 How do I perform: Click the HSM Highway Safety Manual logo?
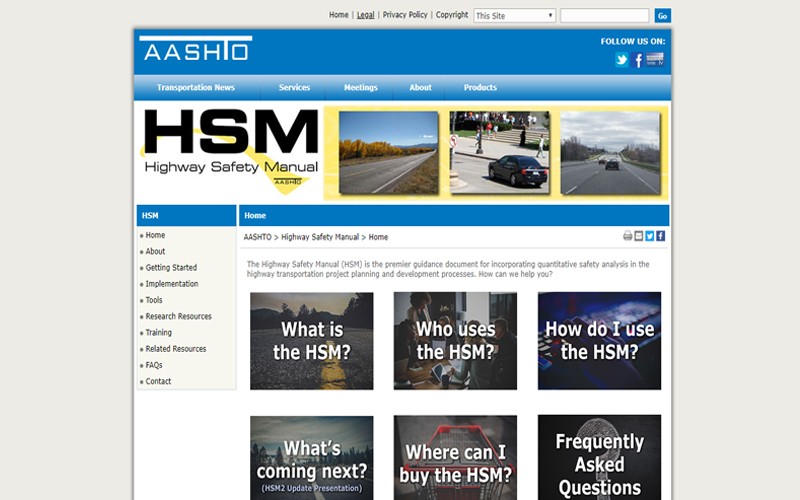click(x=231, y=152)
